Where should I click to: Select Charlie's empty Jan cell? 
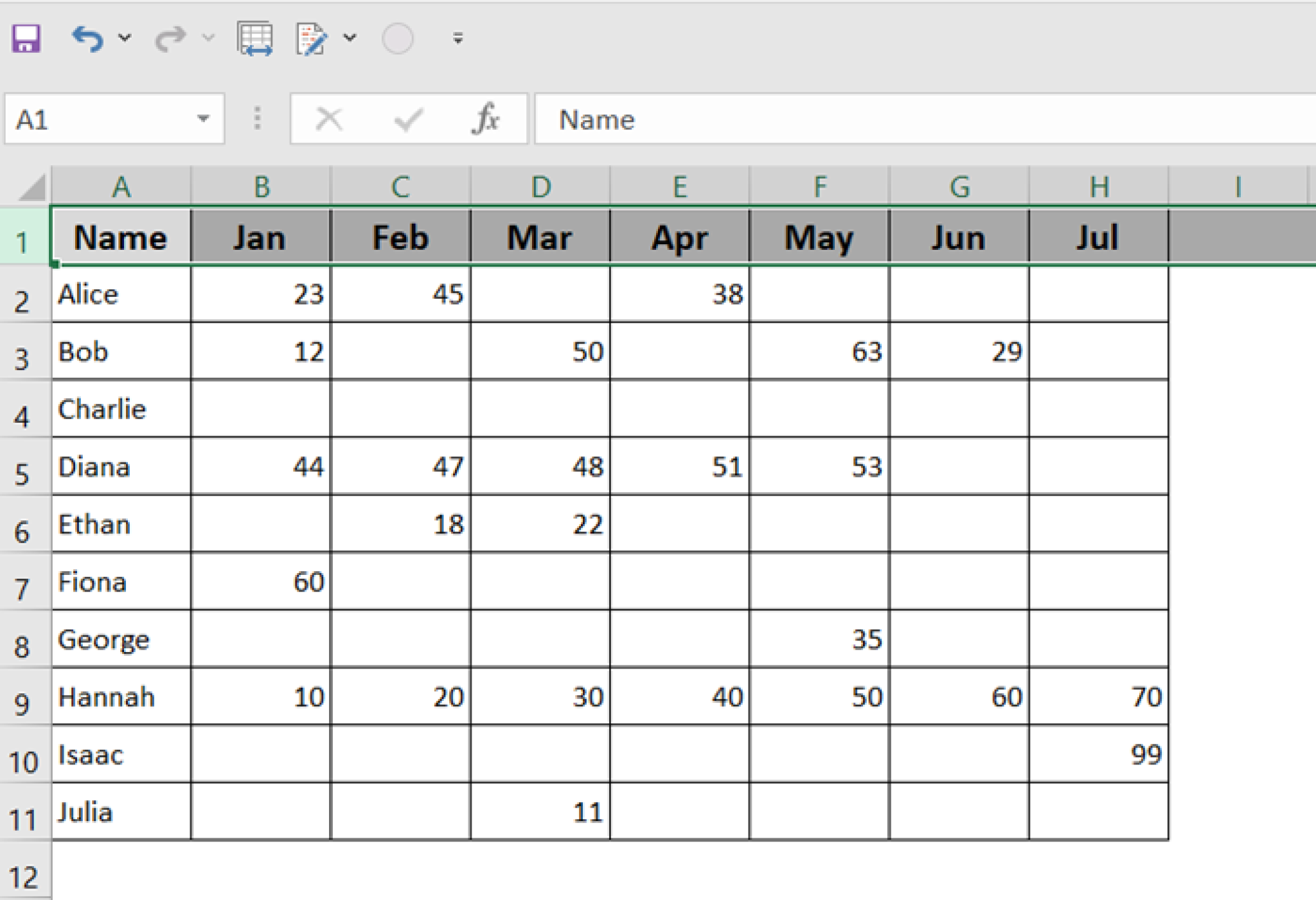click(261, 409)
